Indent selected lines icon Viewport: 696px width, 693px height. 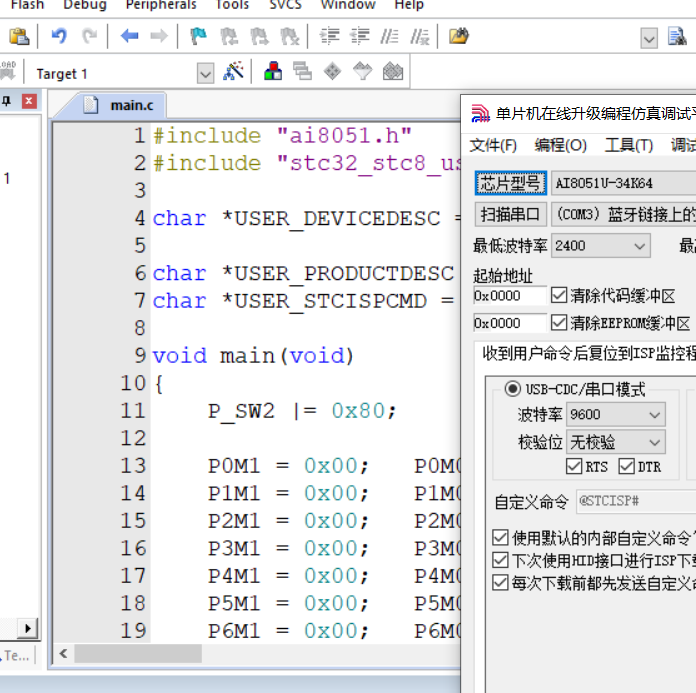(x=329, y=36)
